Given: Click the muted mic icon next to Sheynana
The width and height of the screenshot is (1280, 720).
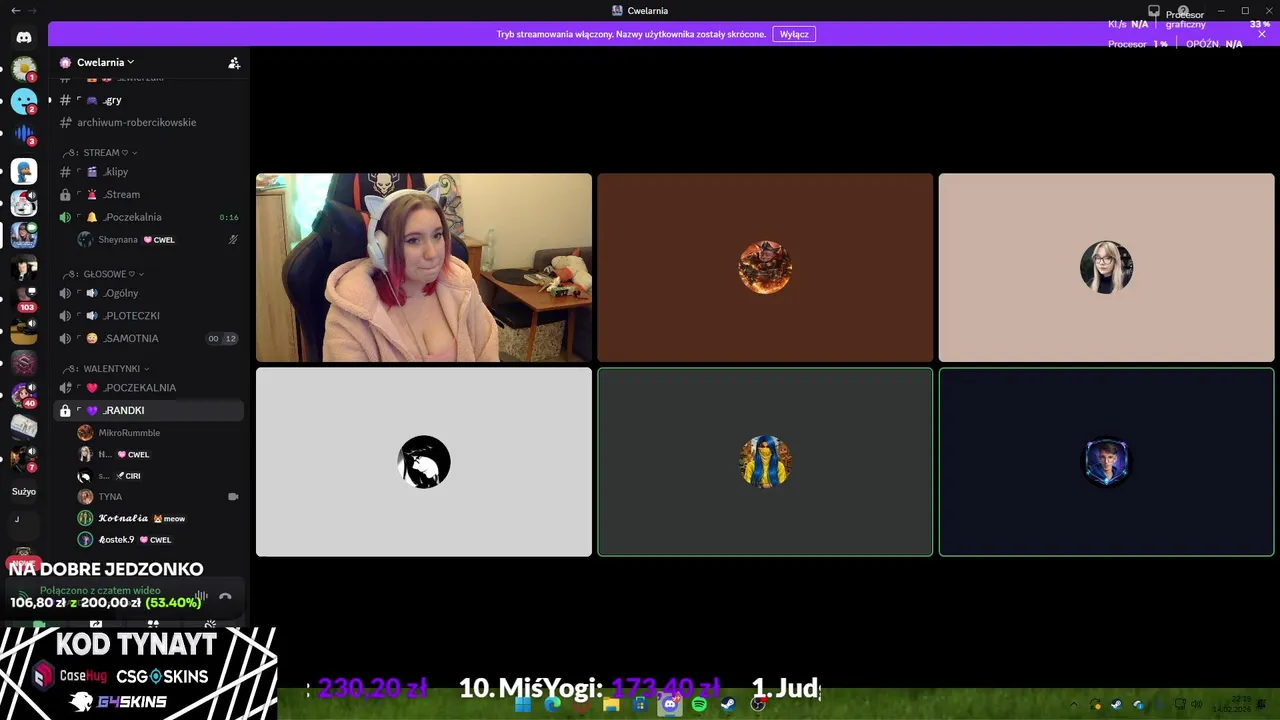Looking at the screenshot, I should [233, 240].
